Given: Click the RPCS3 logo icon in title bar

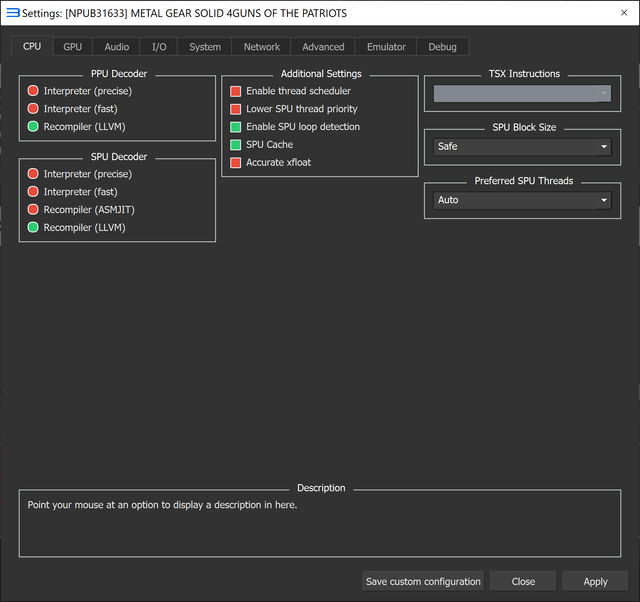Looking at the screenshot, I should point(13,13).
